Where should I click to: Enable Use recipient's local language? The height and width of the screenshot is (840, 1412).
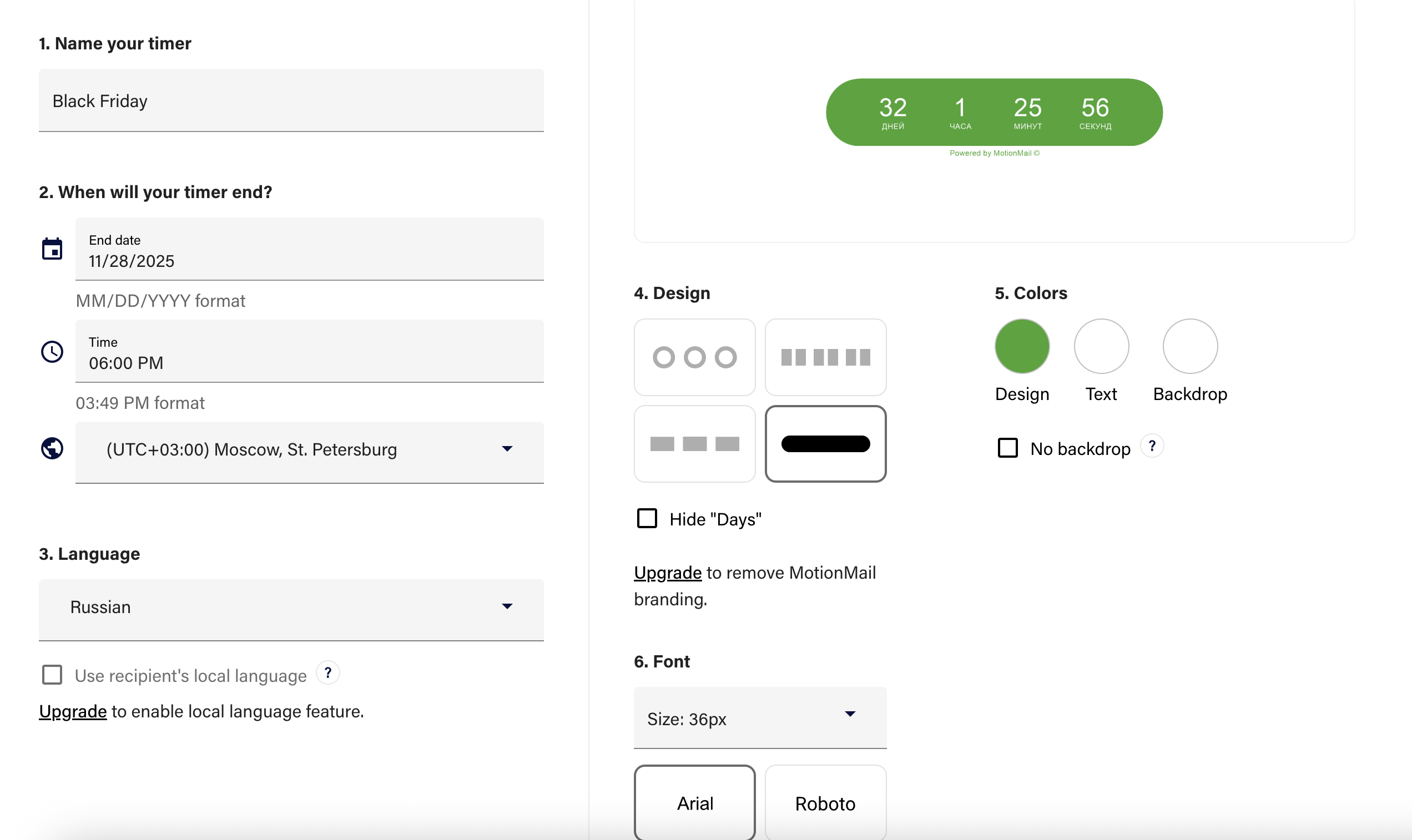click(x=52, y=675)
